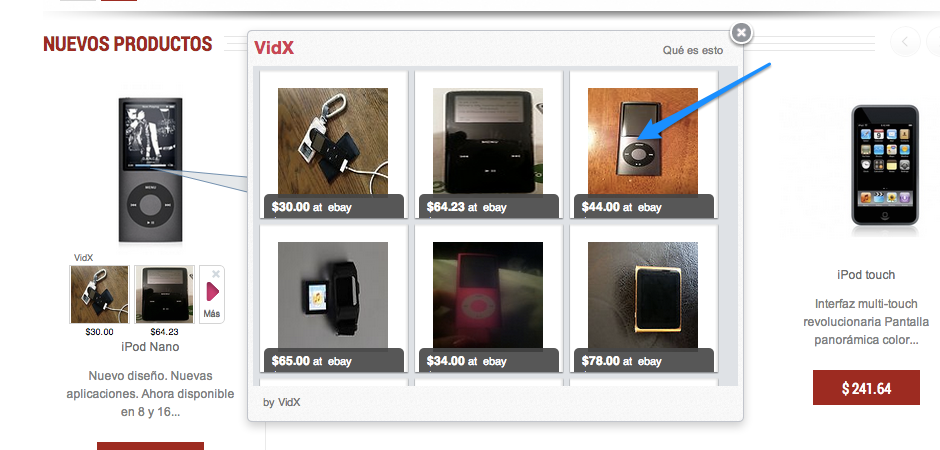
Task: Click the large iPod Nano product image
Action: [149, 170]
